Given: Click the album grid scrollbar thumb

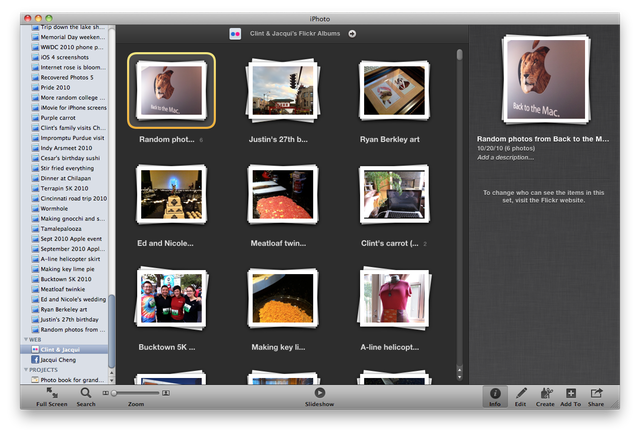Looking at the screenshot, I should (x=460, y=55).
